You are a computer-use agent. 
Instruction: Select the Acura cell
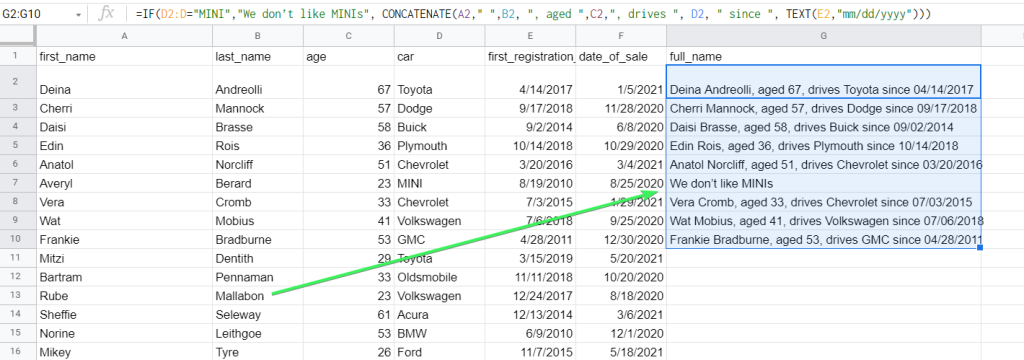pos(440,314)
